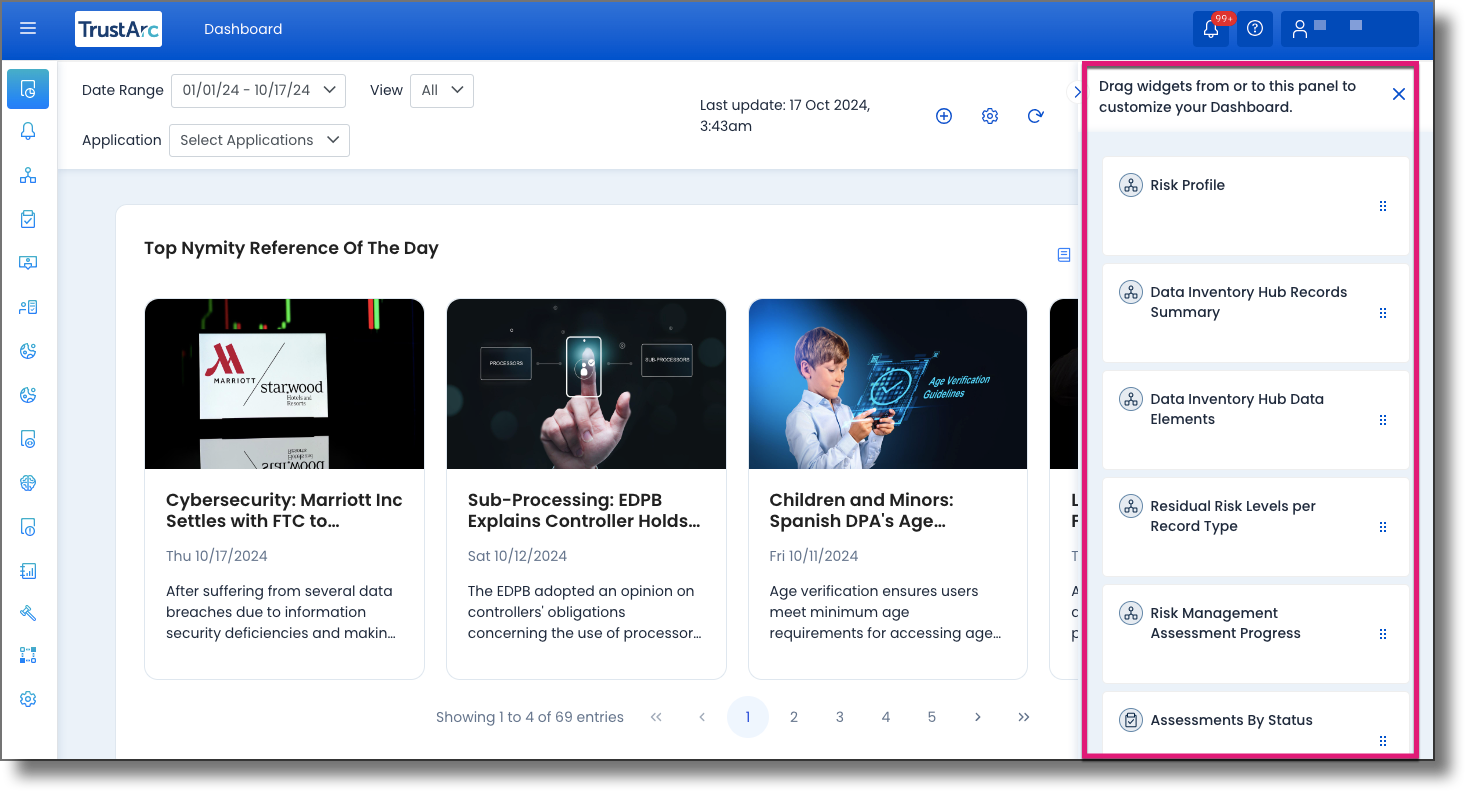Click the Fri 10/11/2024 article date

[814, 556]
